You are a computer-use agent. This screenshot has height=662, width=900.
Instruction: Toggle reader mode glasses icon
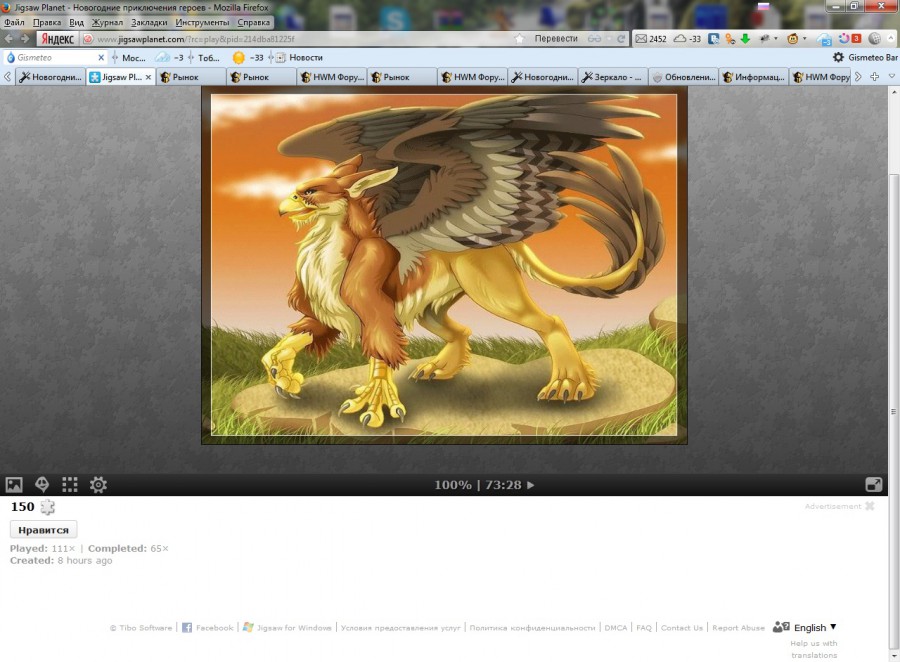[594, 38]
